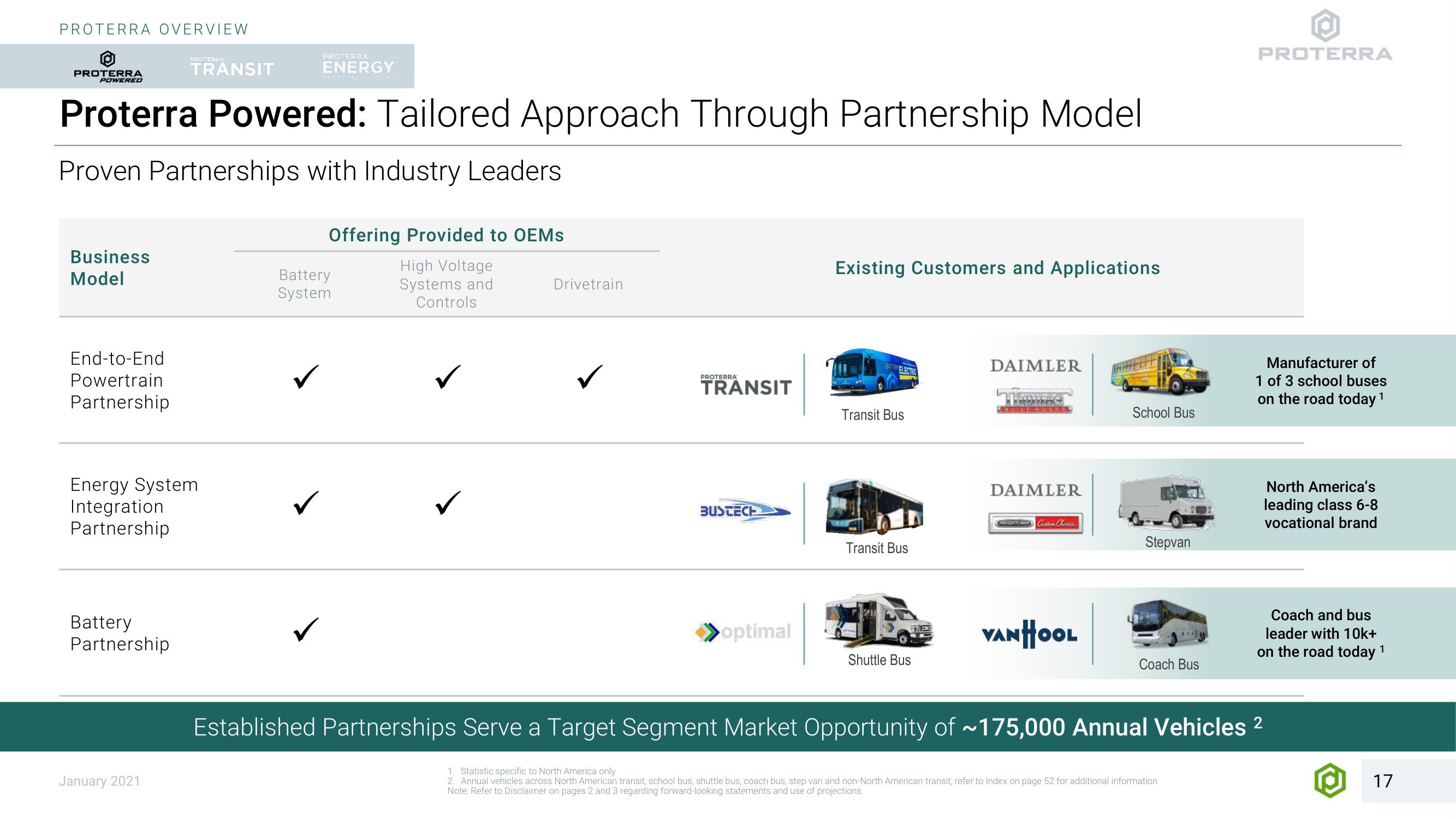Select the blue electric transit bus image

coord(873,372)
